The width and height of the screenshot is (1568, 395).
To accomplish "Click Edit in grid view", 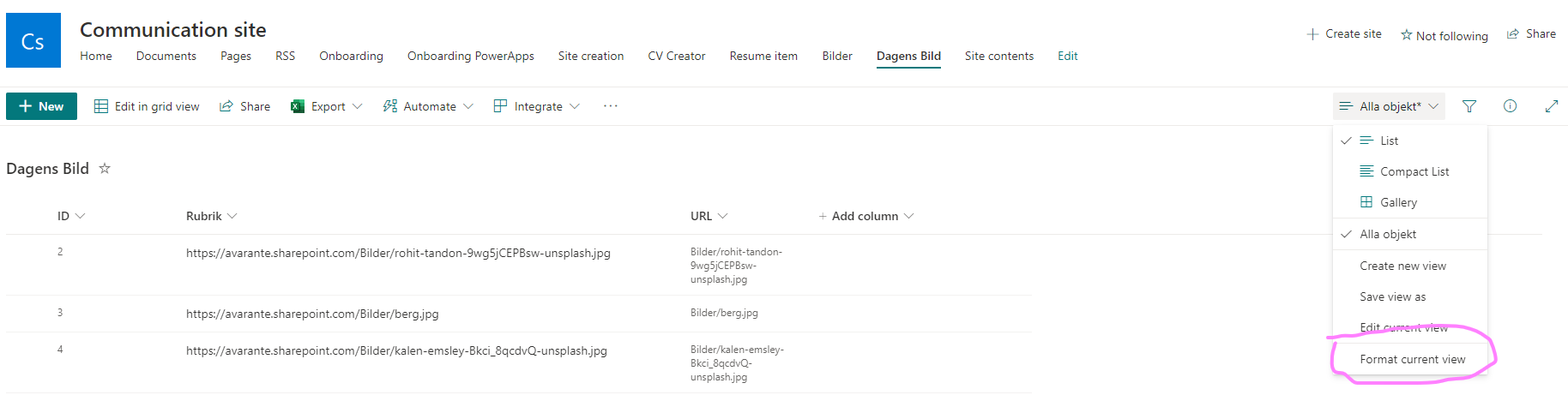I will 147,106.
